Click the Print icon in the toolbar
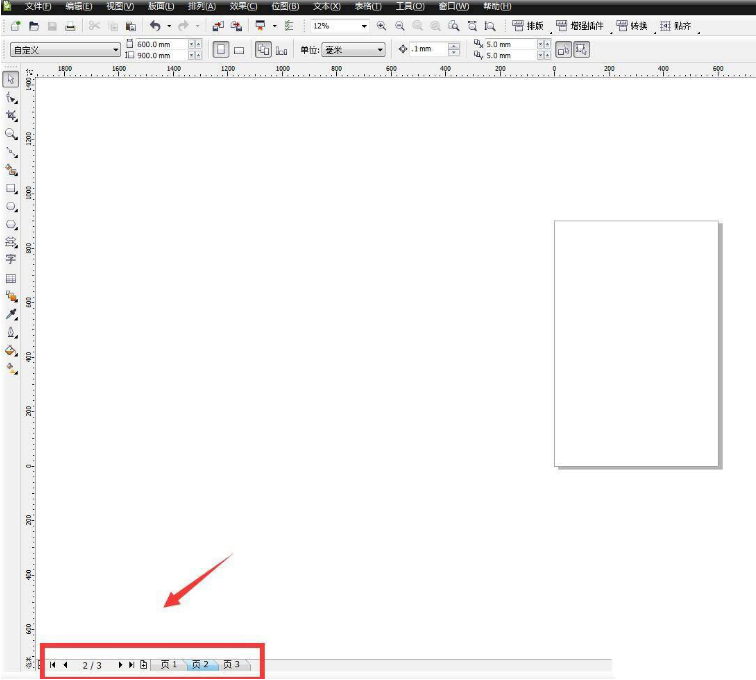The image size is (756, 680). [70, 26]
